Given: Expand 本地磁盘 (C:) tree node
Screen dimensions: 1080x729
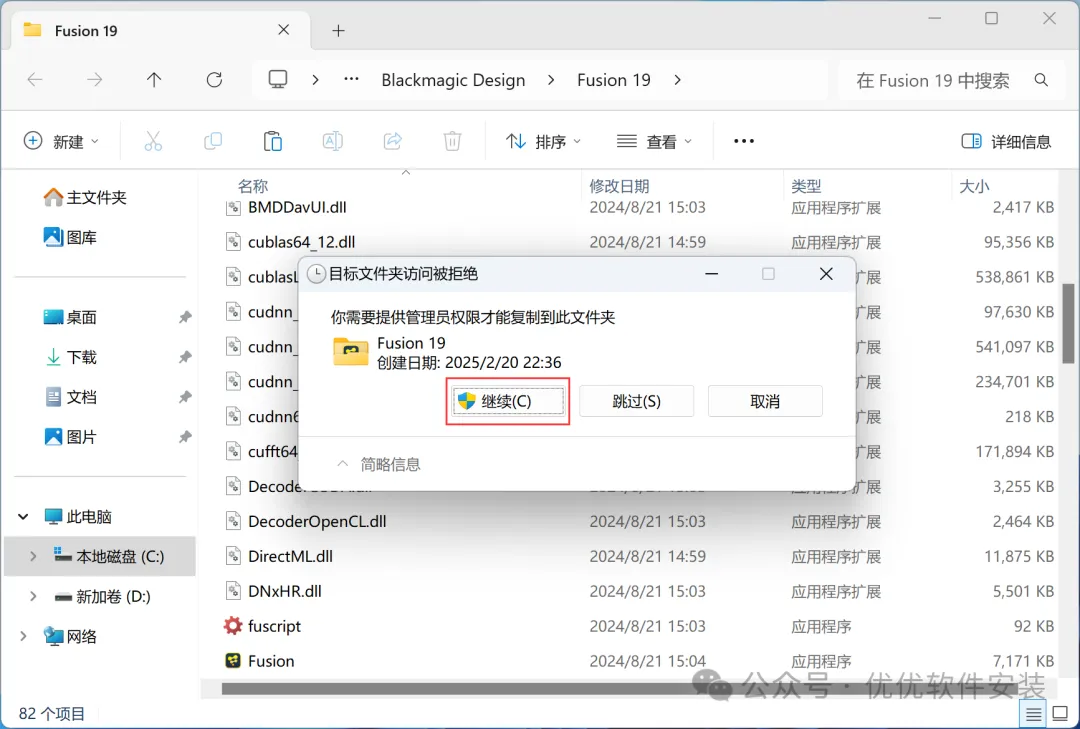Looking at the screenshot, I should click(x=32, y=556).
